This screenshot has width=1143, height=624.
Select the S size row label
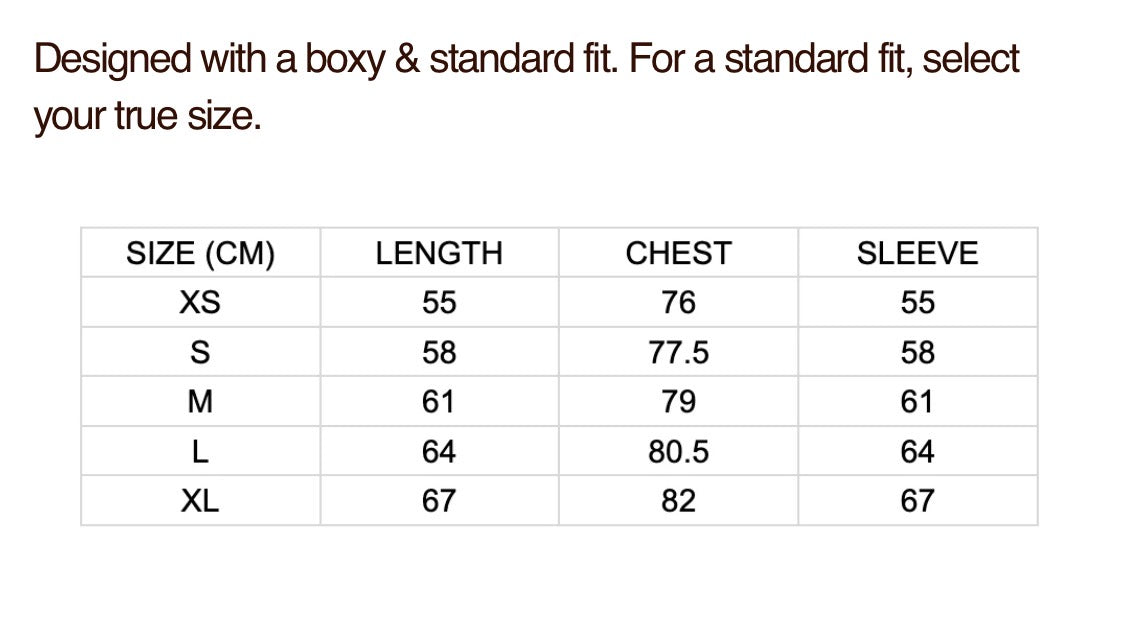[200, 352]
